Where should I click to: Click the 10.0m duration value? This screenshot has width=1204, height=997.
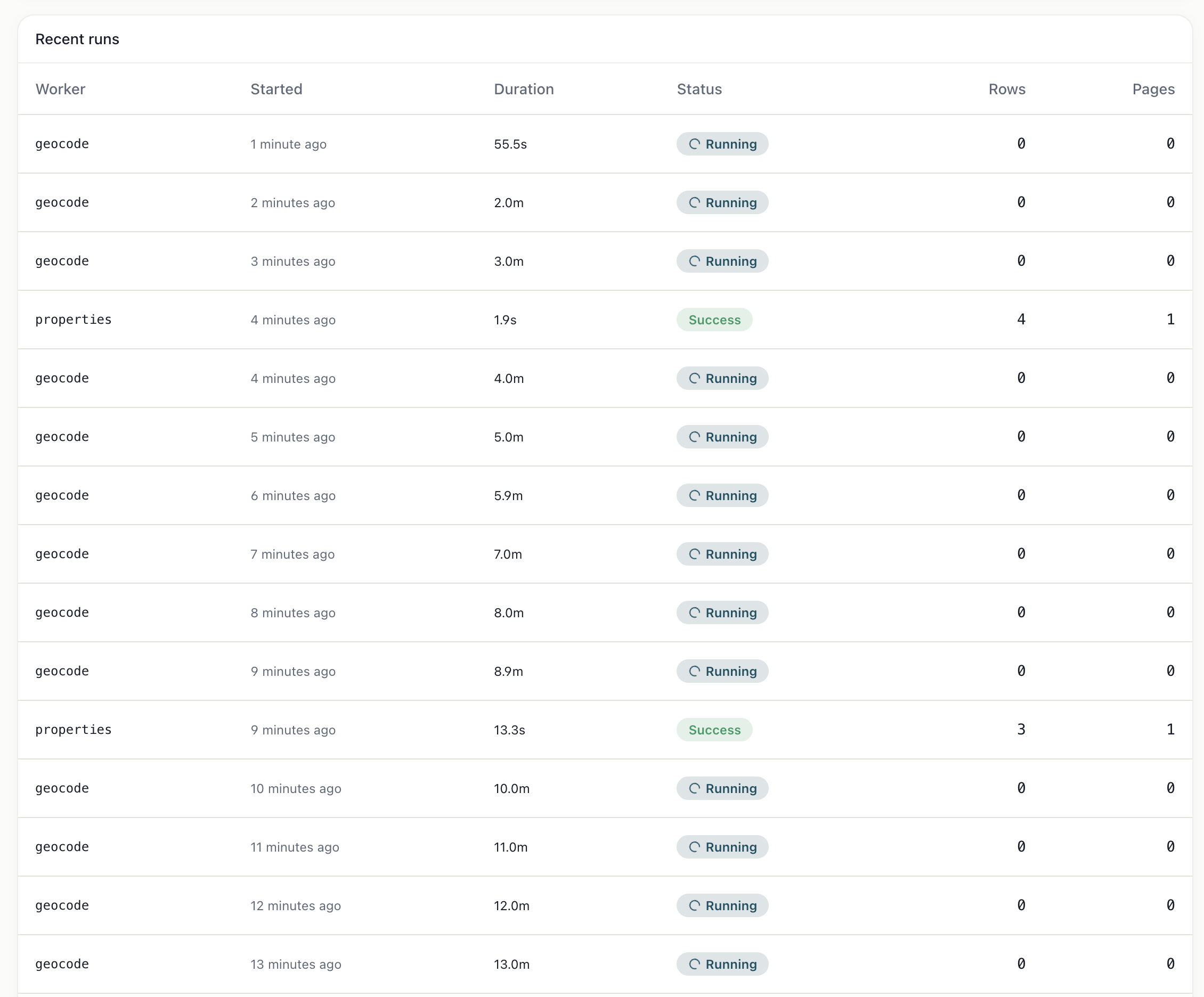pos(512,788)
